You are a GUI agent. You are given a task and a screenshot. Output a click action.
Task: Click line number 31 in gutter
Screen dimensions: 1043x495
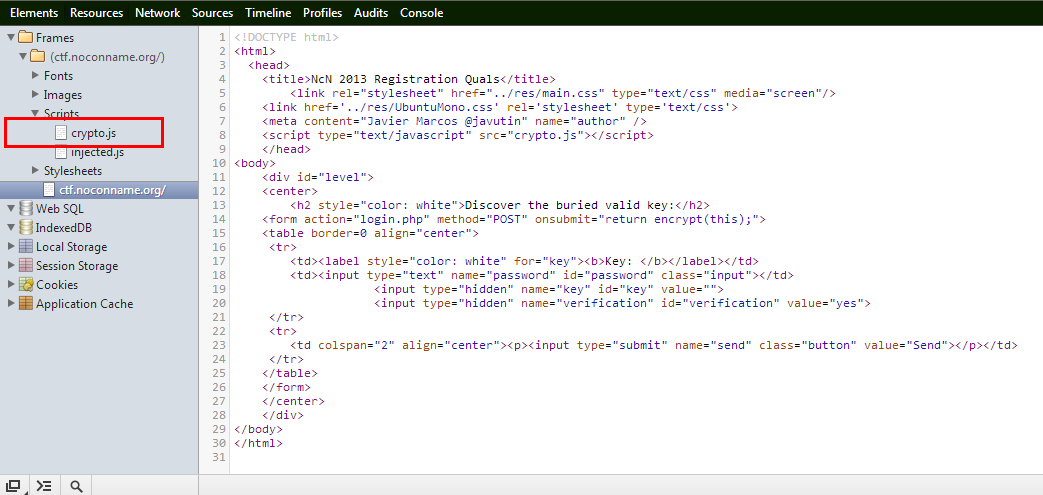click(218, 456)
